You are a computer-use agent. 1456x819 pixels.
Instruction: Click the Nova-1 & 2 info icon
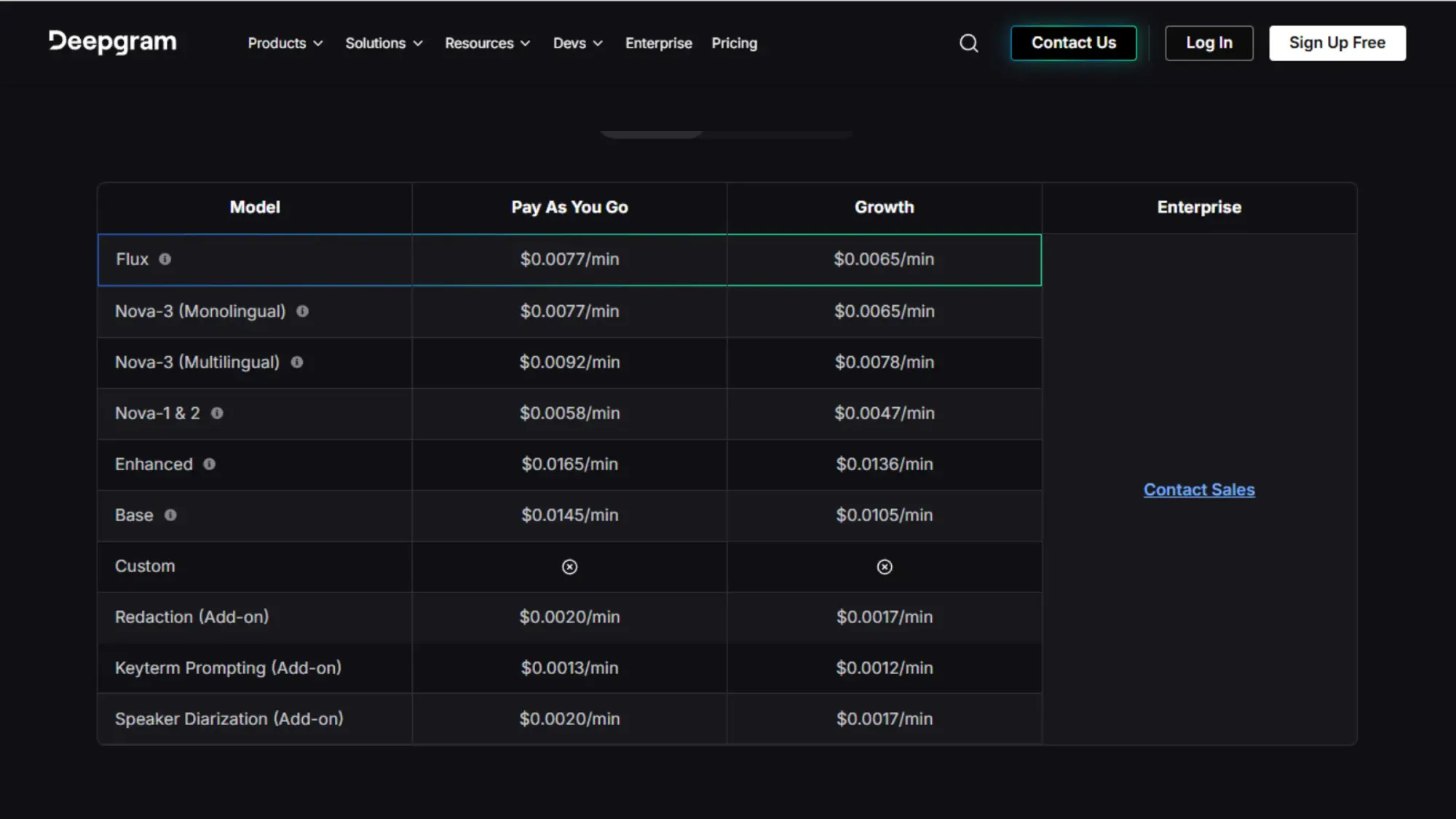pos(218,413)
